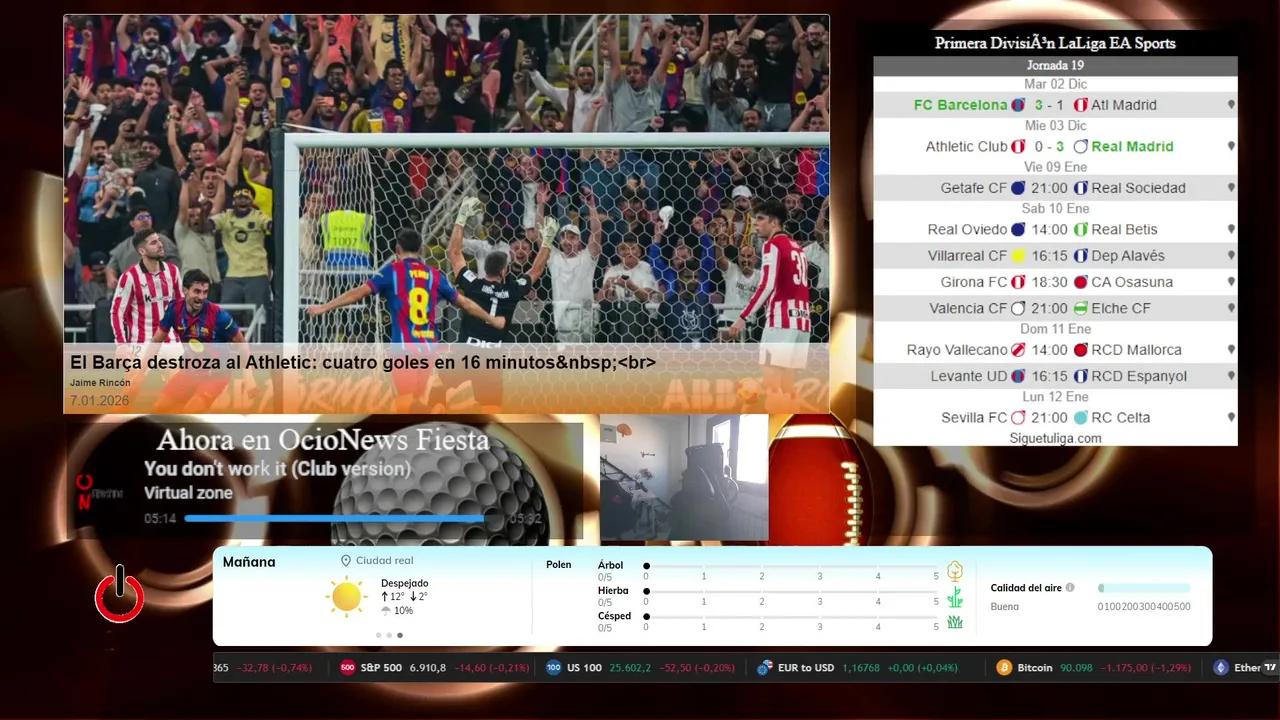Click the EUR to USD flags icon
The image size is (1280, 720).
(x=765, y=668)
